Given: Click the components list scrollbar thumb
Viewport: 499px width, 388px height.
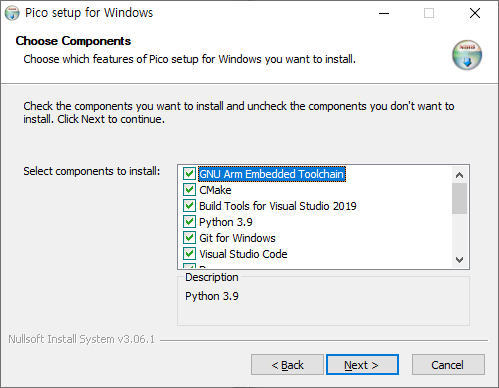Looking at the screenshot, I should [459, 198].
